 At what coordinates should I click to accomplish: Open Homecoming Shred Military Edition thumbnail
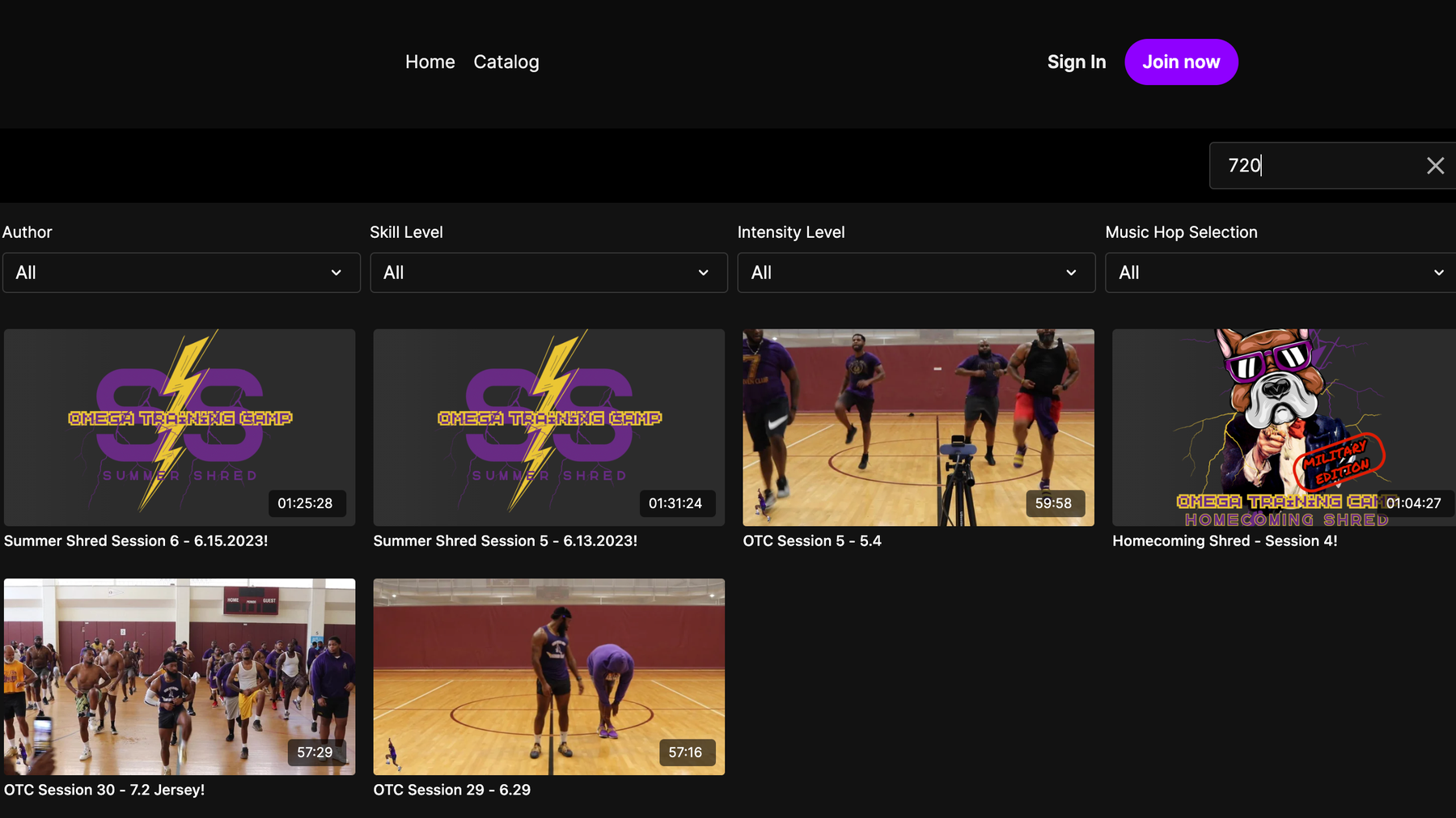1284,427
